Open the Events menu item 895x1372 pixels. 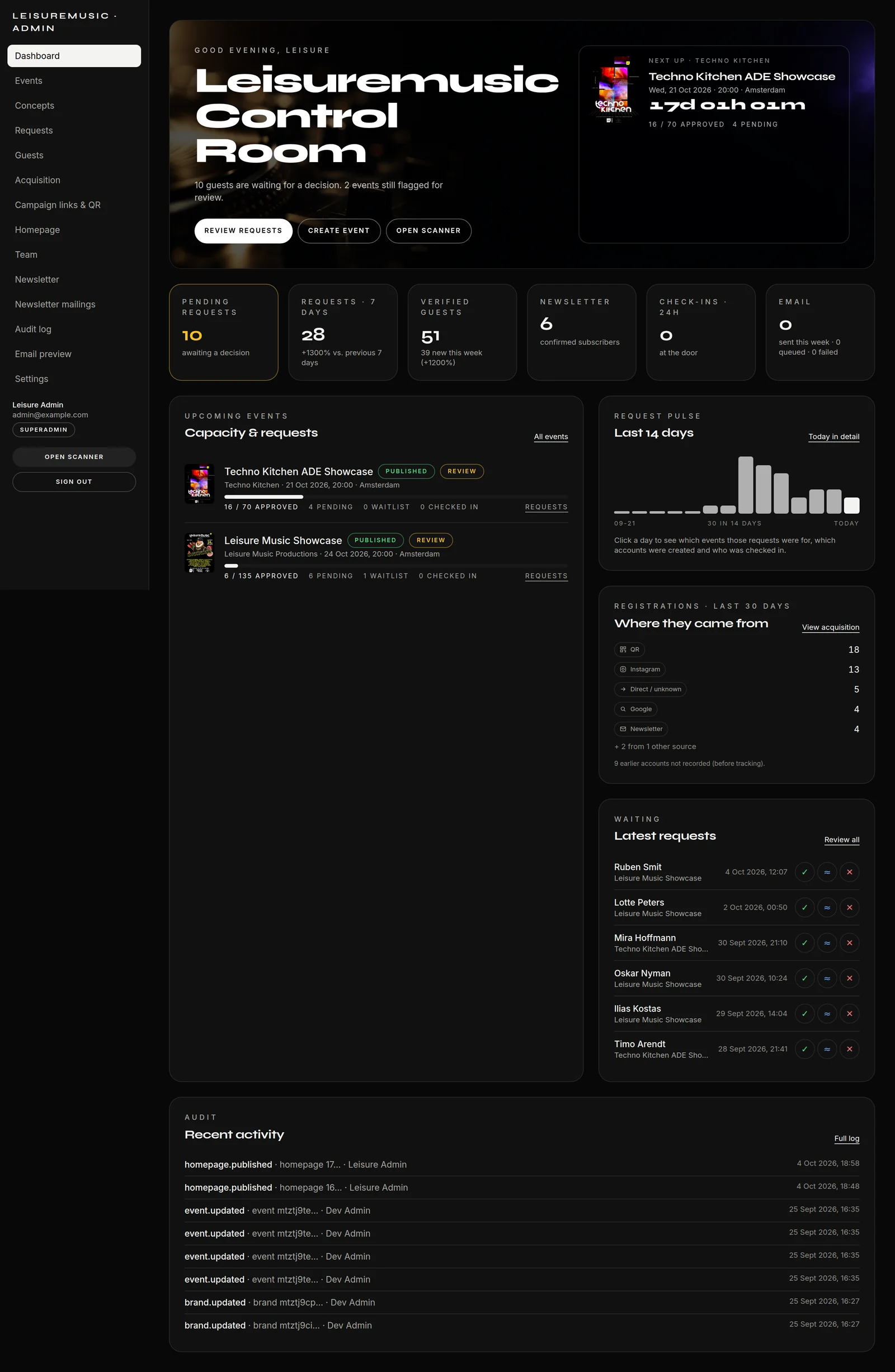[74, 81]
